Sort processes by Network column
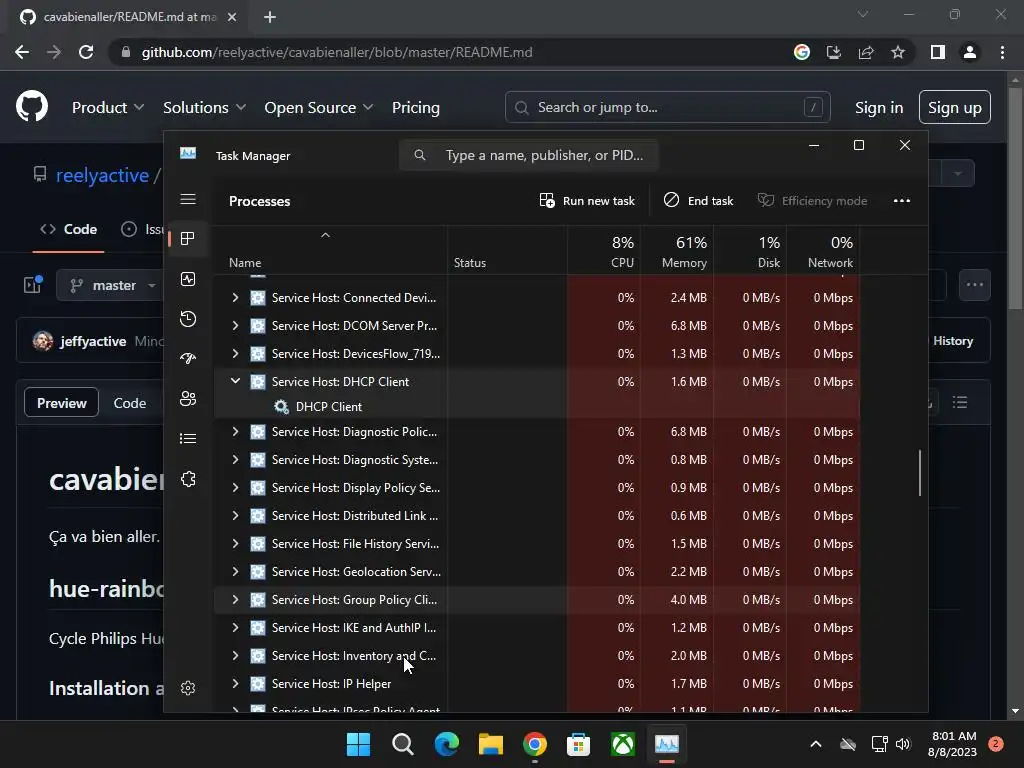The image size is (1024, 768). tap(824, 251)
